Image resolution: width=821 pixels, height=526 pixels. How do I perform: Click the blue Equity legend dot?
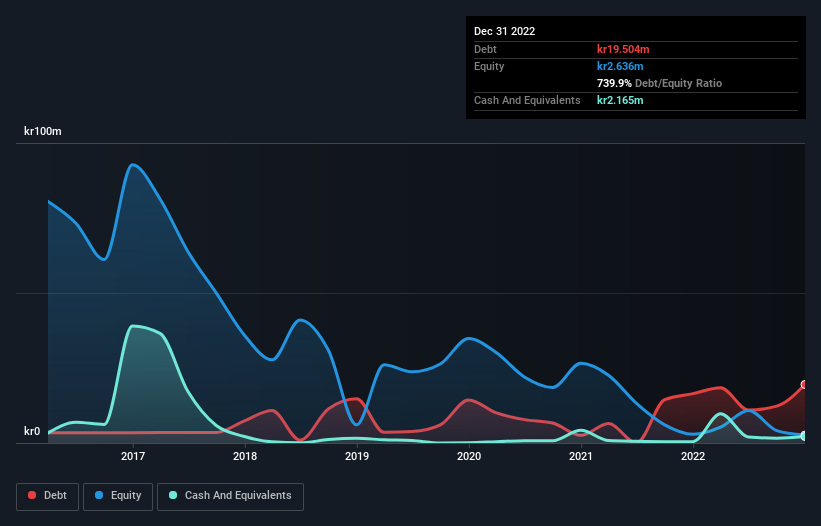[99, 495]
